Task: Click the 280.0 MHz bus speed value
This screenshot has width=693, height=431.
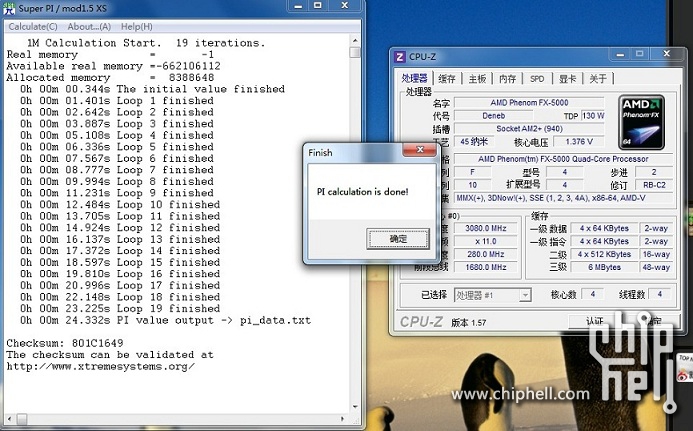Action: point(486,254)
